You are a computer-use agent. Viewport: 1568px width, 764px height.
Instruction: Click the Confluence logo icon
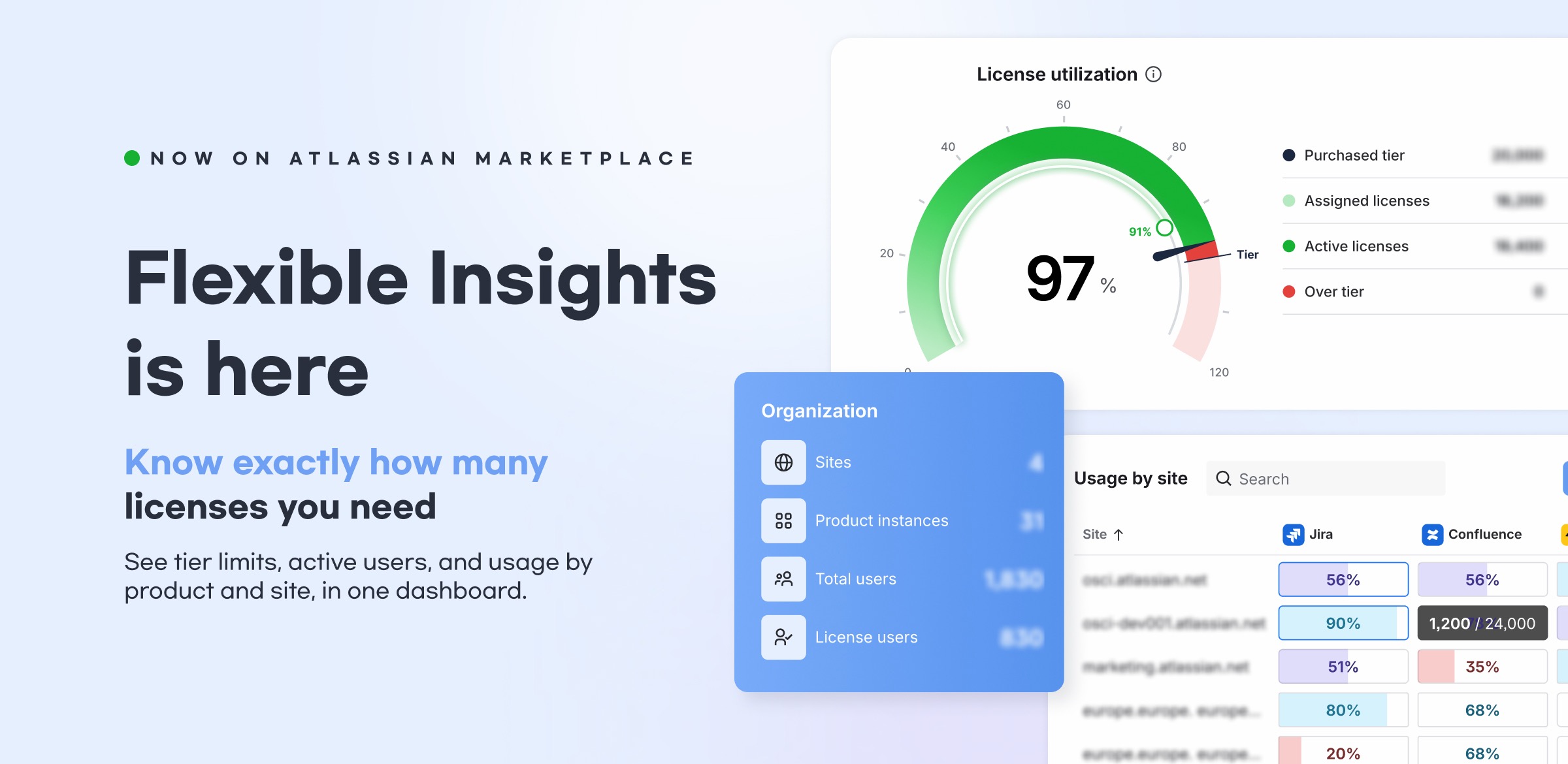pyautogui.click(x=1432, y=535)
